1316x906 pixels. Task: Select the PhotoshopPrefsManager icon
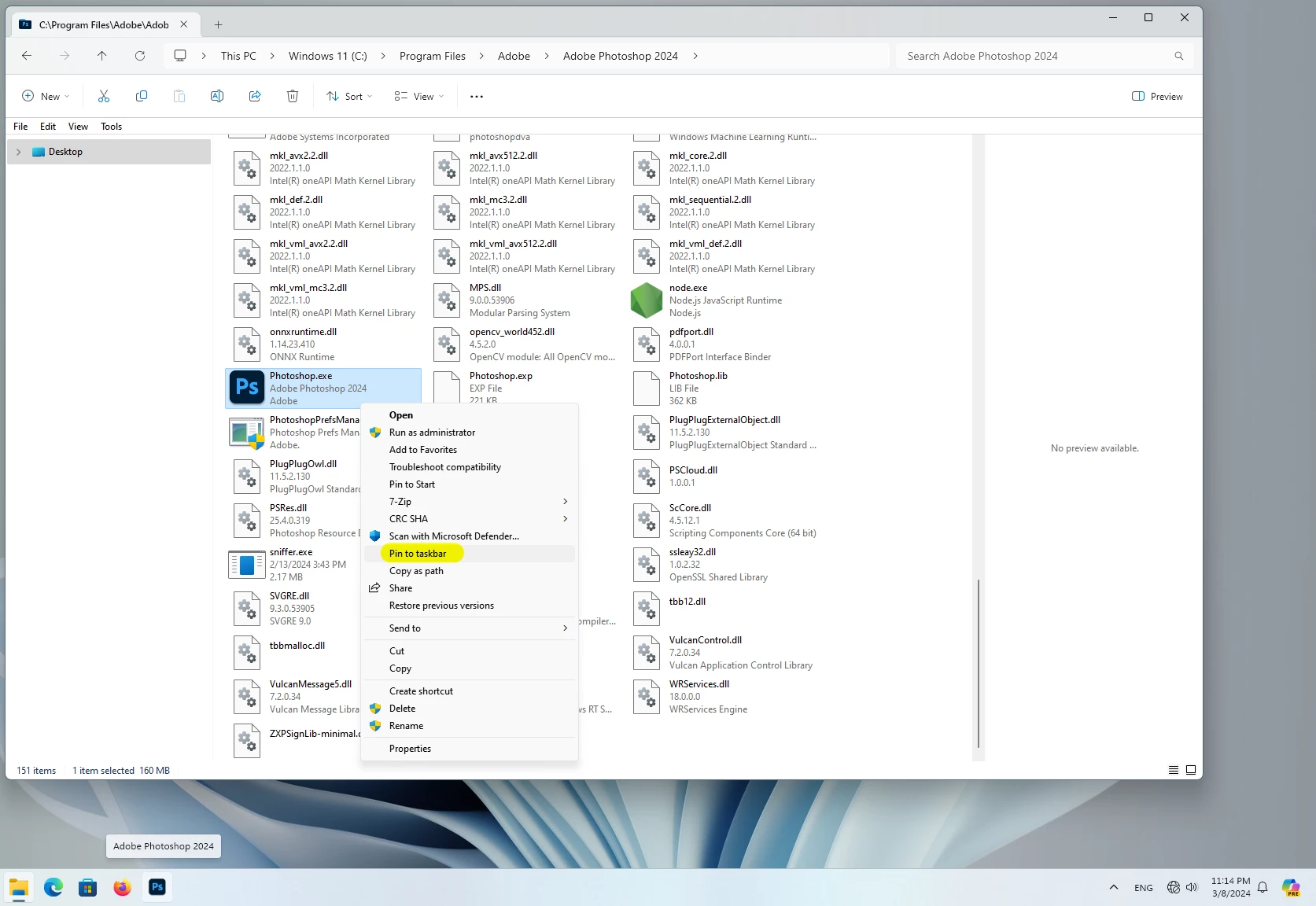coord(247,433)
